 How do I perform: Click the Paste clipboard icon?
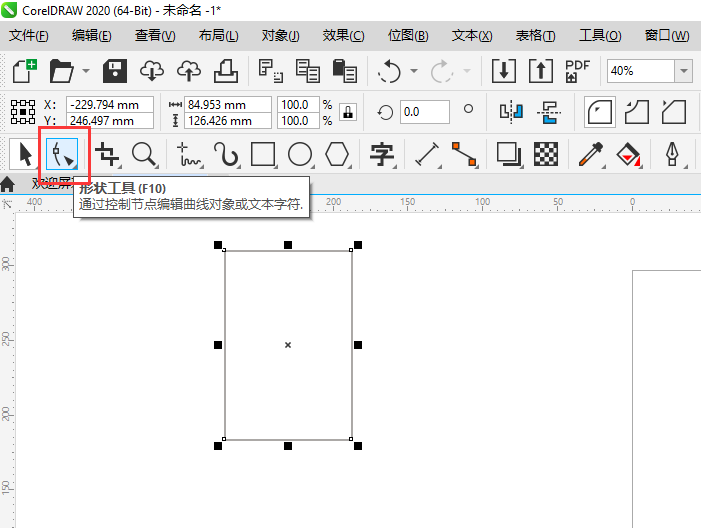pyautogui.click(x=344, y=71)
